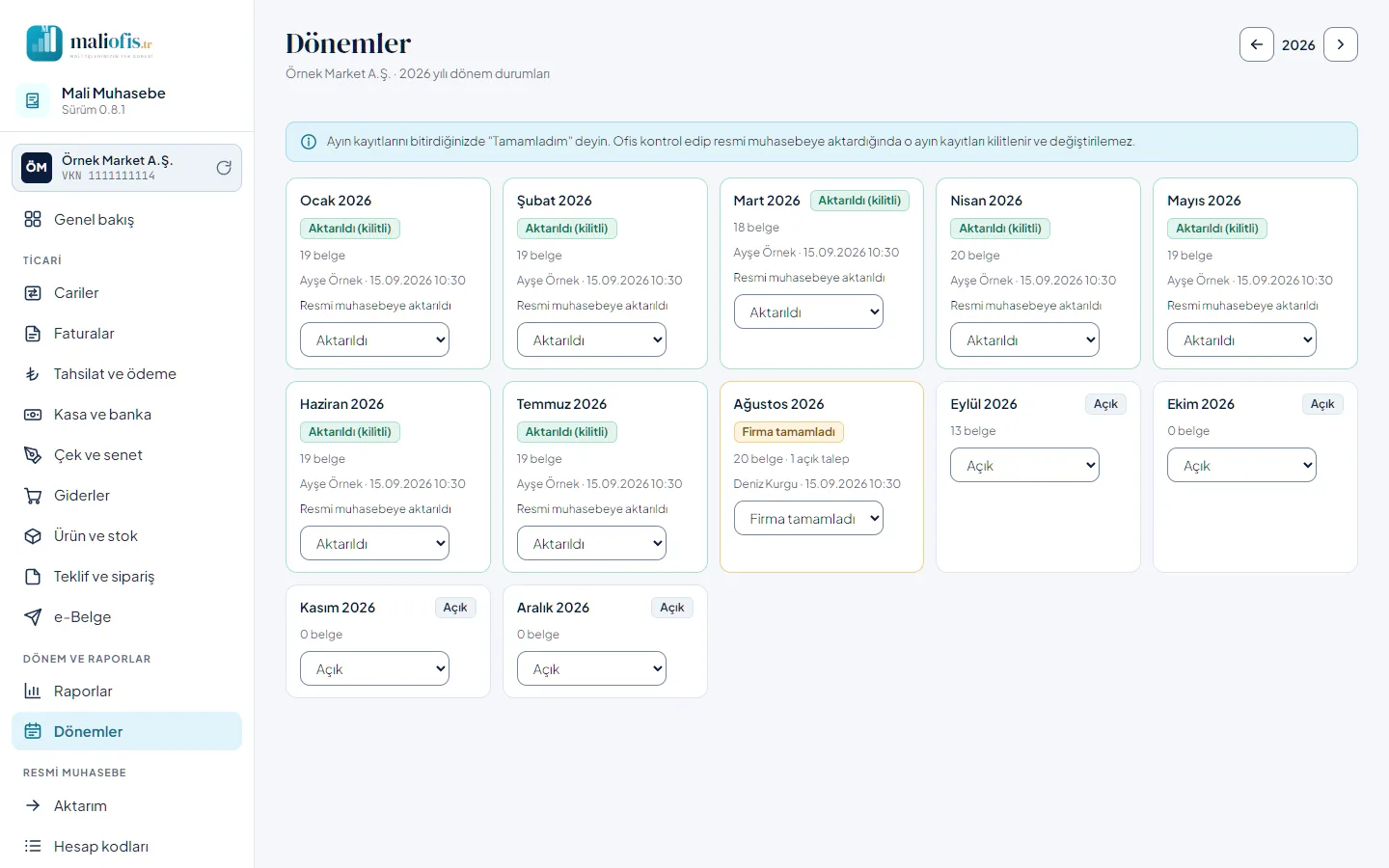Open the Hesap kodları menu item
This screenshot has height=868, width=1389.
(x=126, y=846)
